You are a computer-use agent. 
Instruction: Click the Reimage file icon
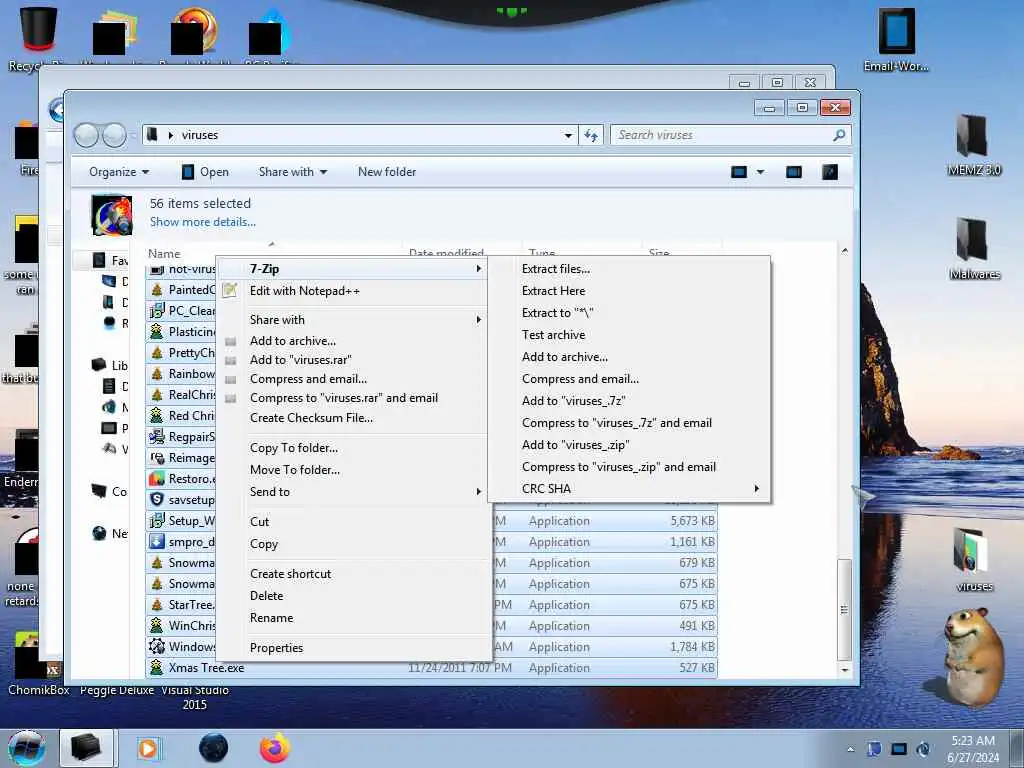[157, 458]
